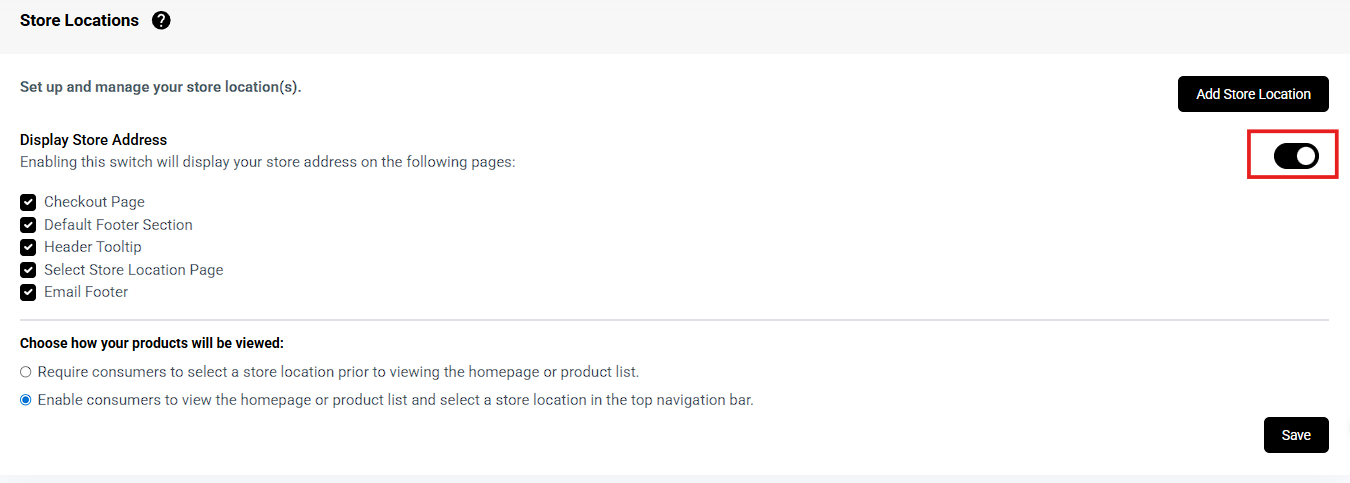
Task: Uncheck the Email Footer checkbox box
Action: (x=28, y=292)
